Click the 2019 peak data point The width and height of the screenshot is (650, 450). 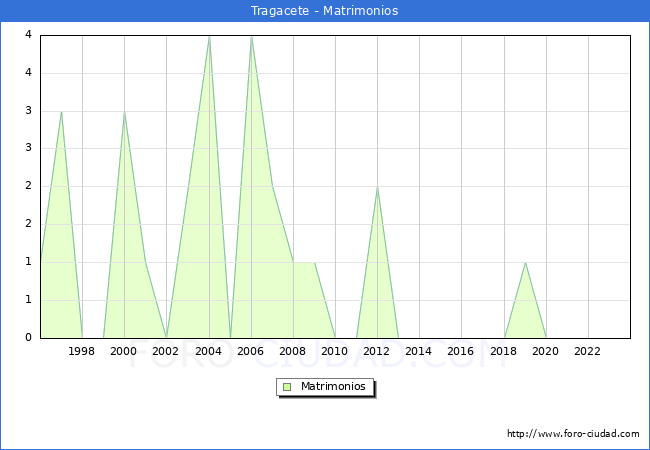(x=525, y=263)
